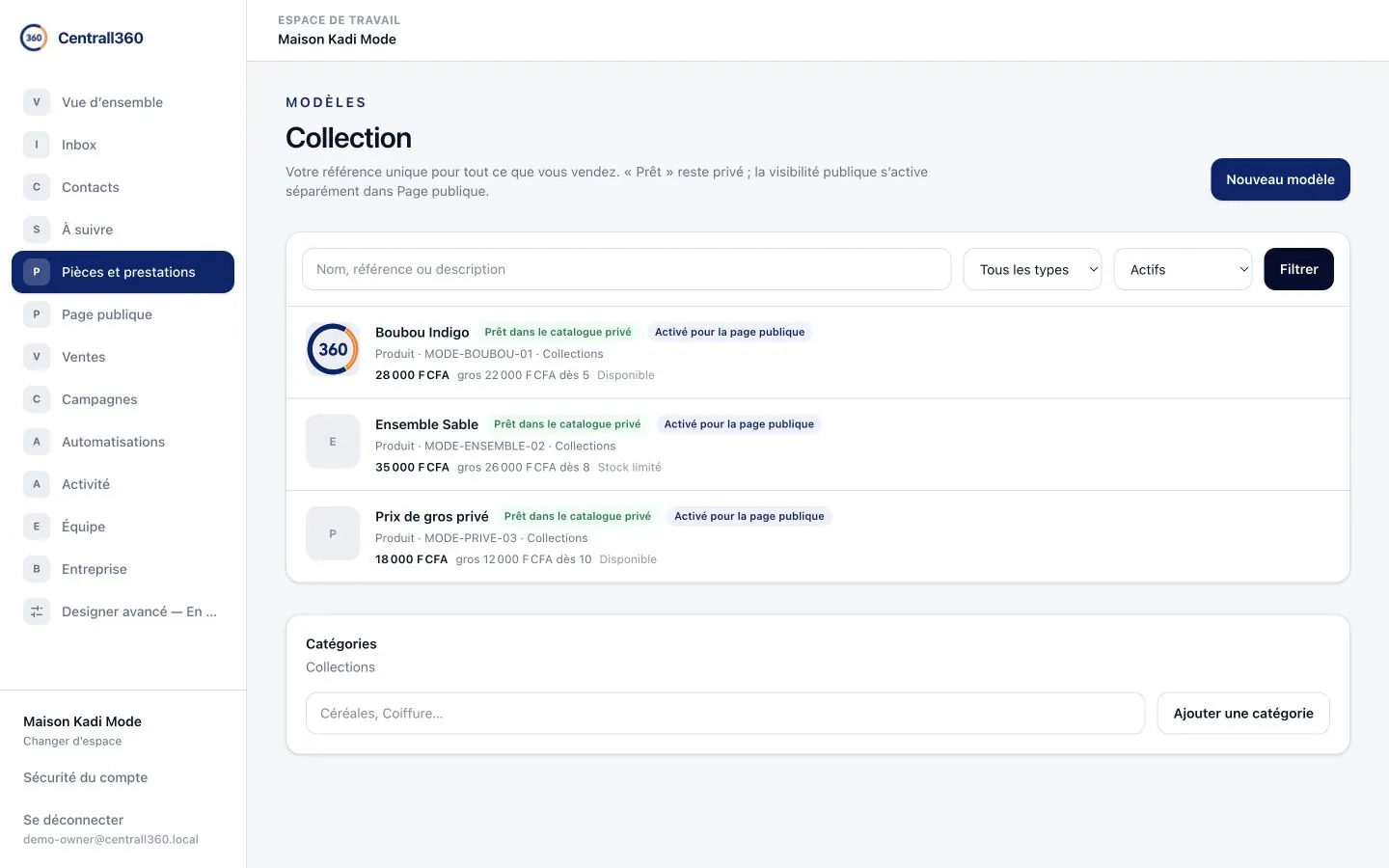1389x868 pixels.
Task: Click Ajouter une catégorie button
Action: (1243, 714)
